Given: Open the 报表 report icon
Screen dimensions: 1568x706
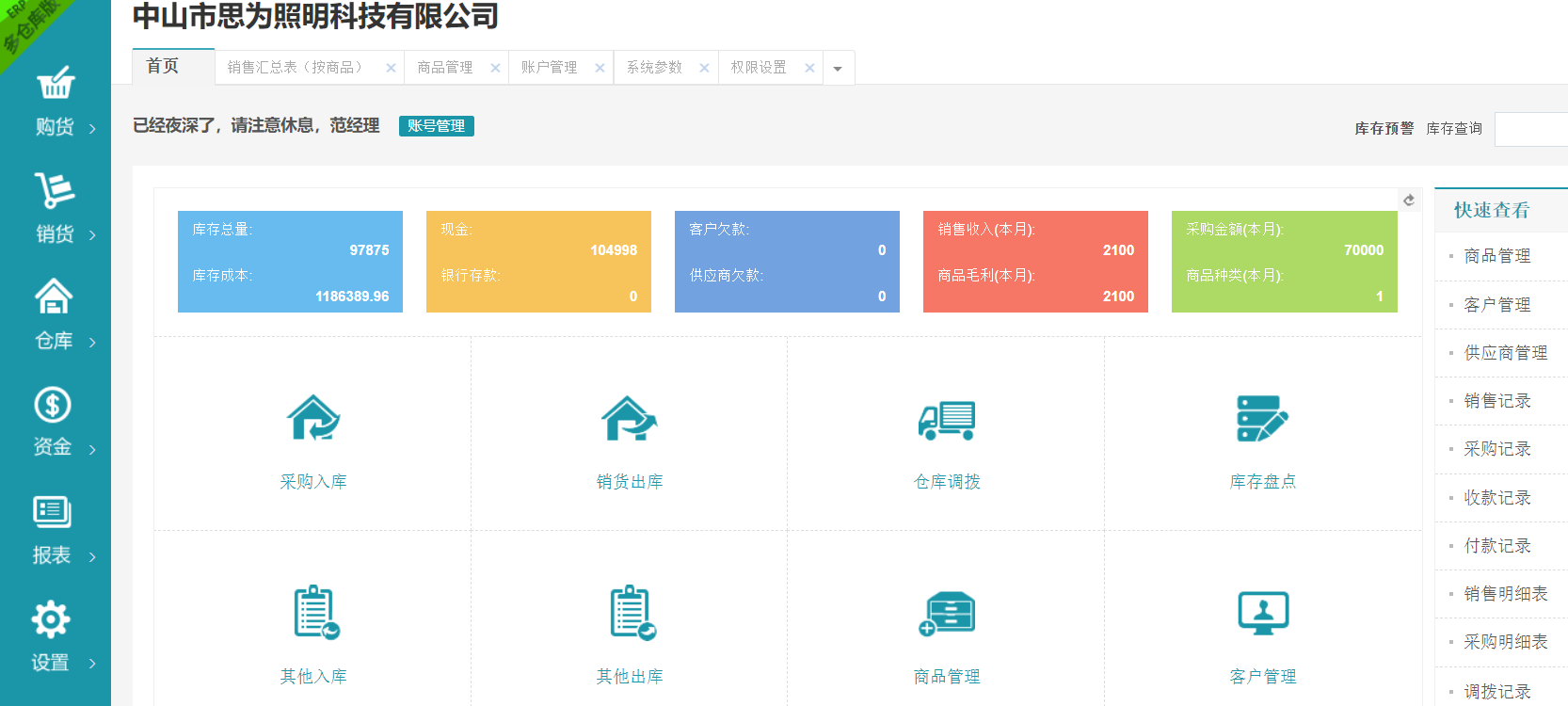Looking at the screenshot, I should coord(52,512).
